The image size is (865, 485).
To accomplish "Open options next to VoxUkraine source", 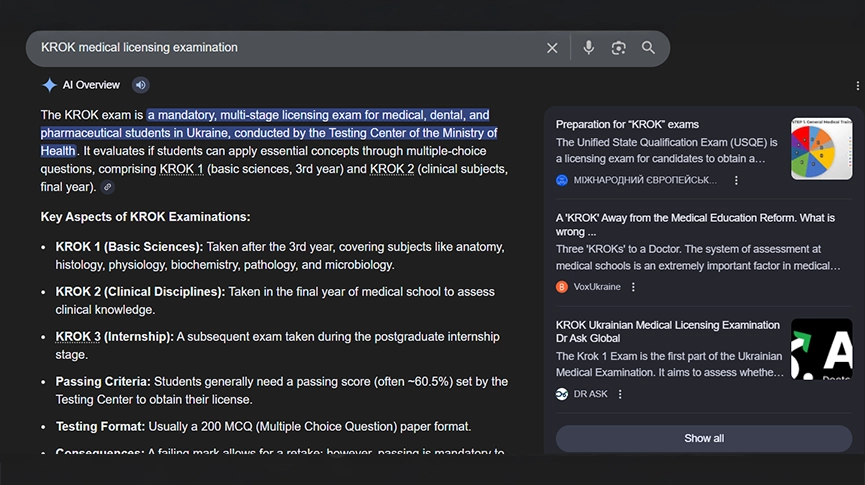I will 633,287.
